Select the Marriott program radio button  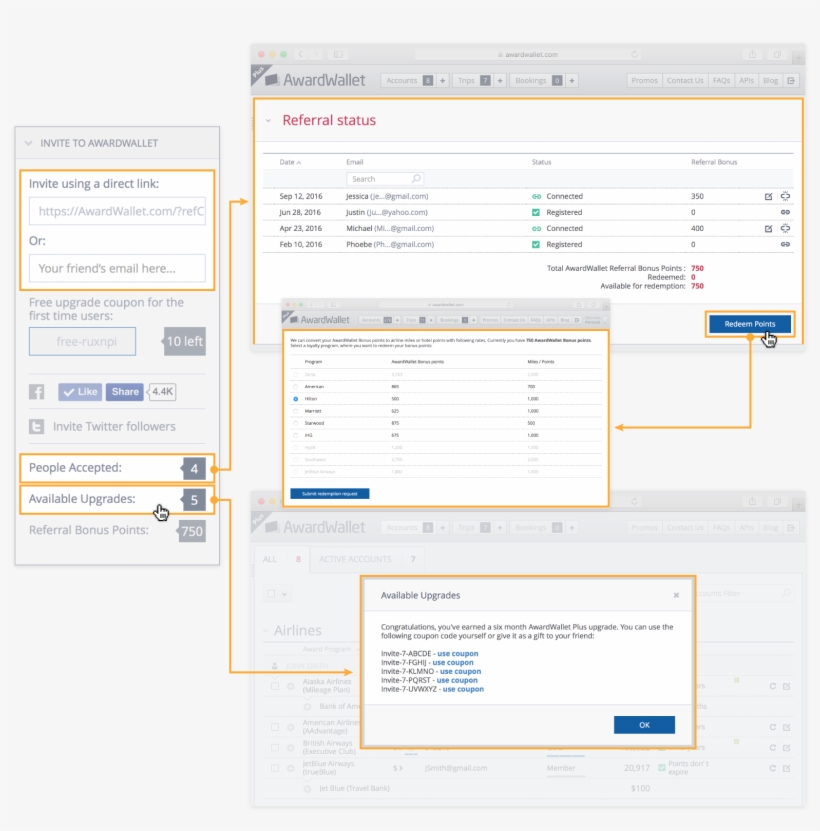[x=296, y=411]
